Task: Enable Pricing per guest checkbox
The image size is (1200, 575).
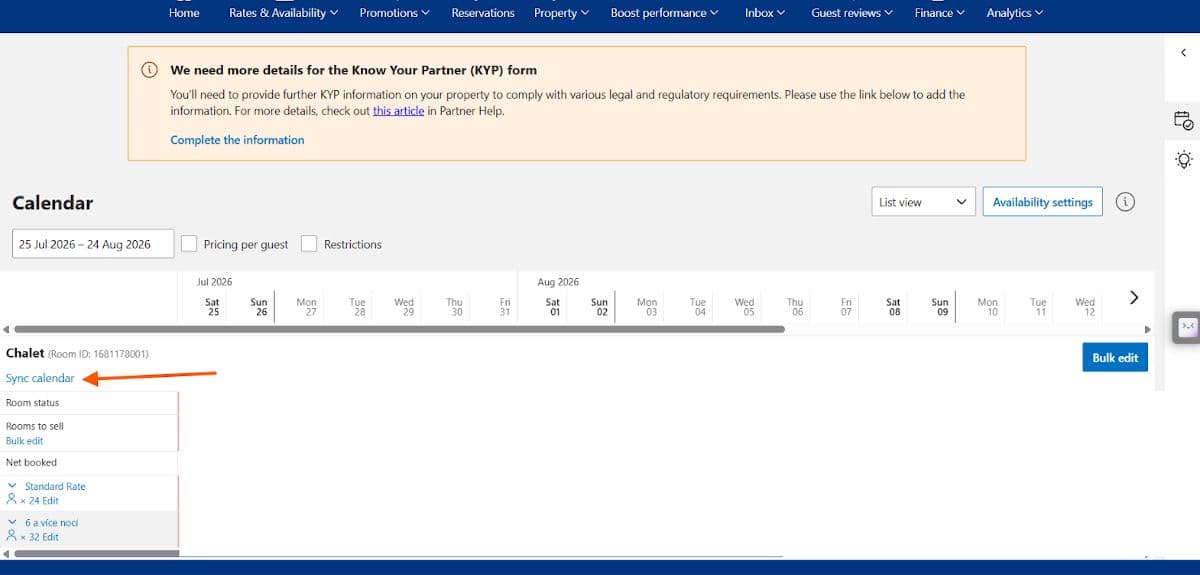Action: 190,244
